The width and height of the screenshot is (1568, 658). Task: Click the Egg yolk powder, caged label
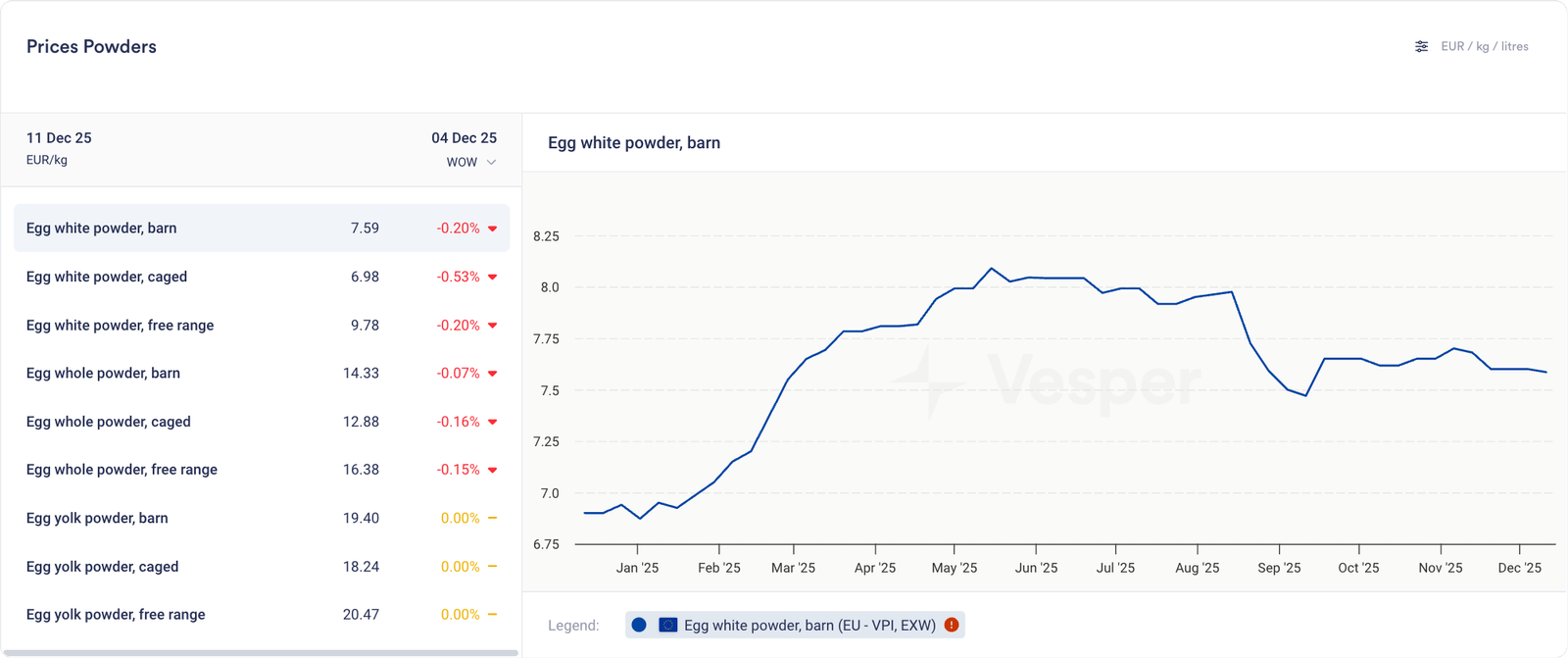[x=102, y=567]
